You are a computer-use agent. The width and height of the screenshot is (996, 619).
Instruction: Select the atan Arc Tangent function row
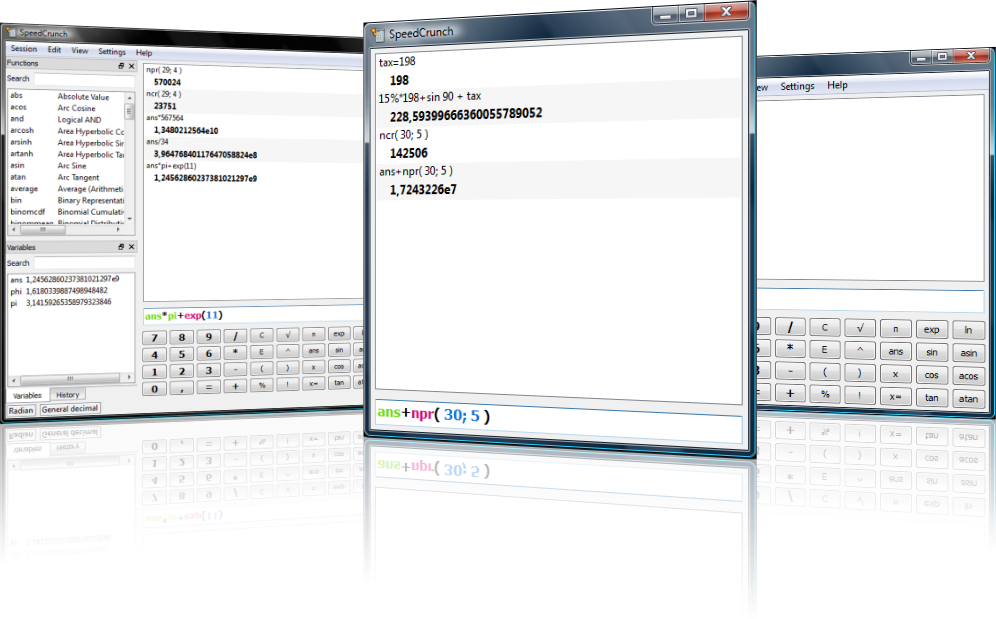pos(66,177)
